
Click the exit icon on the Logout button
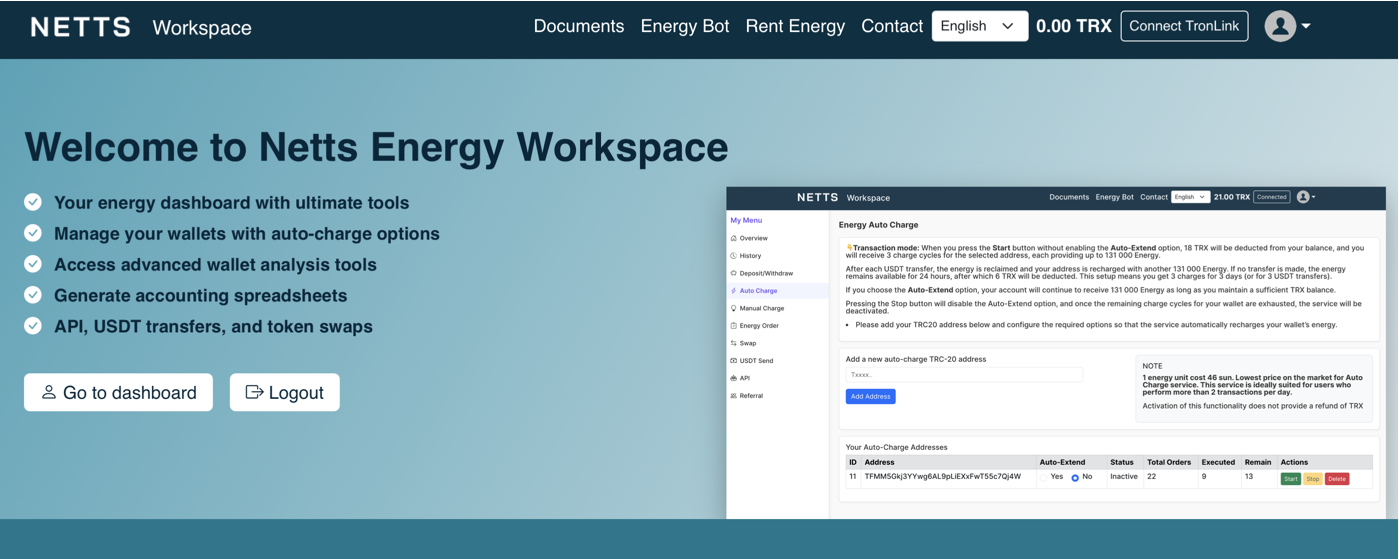(x=254, y=392)
